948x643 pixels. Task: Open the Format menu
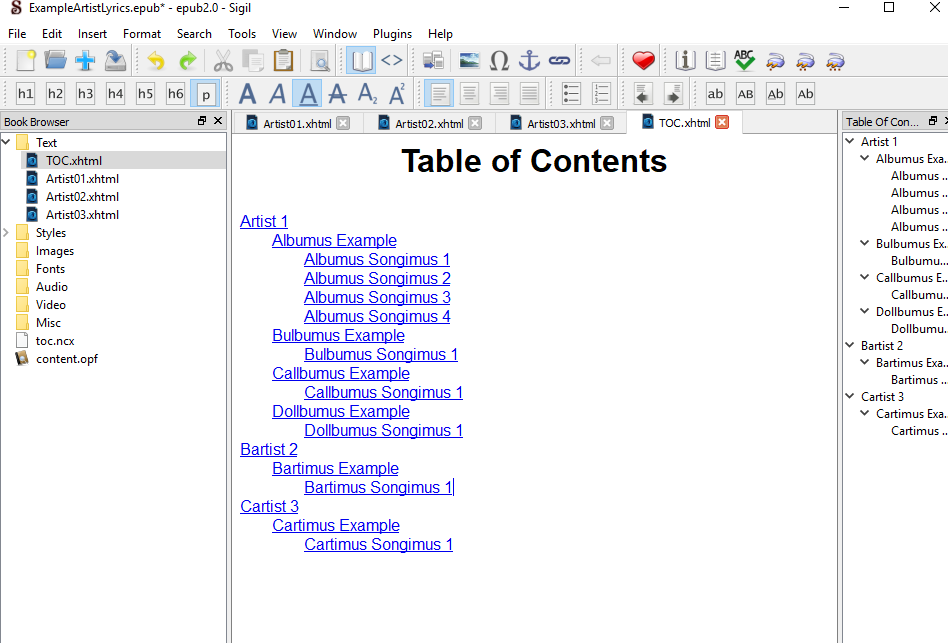pyautogui.click(x=141, y=34)
